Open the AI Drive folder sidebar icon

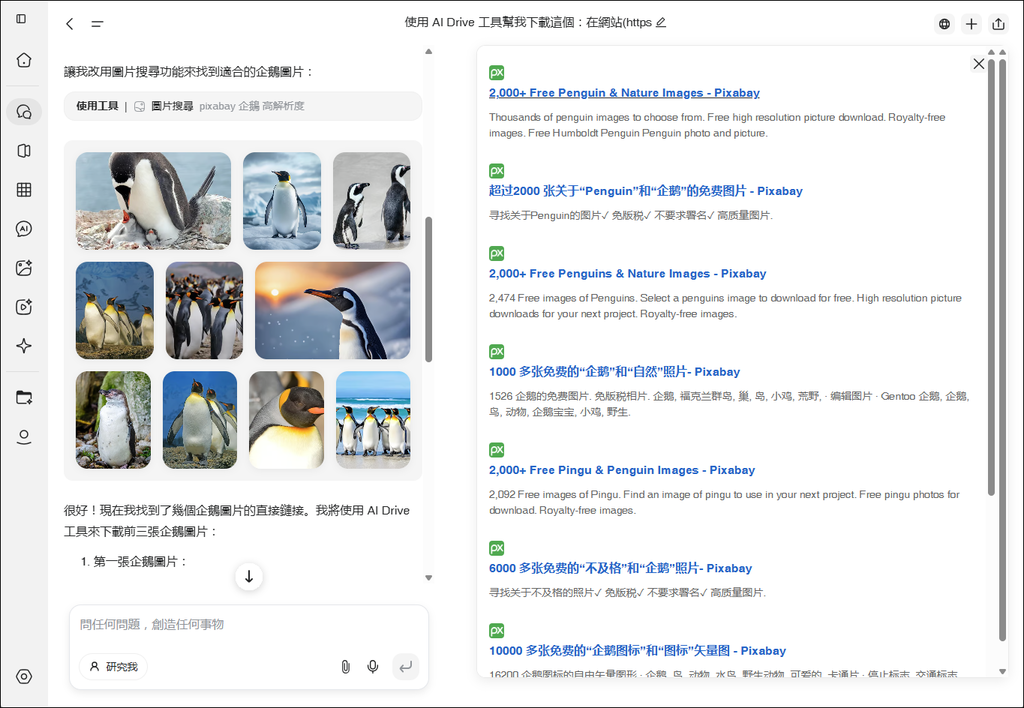click(x=24, y=397)
